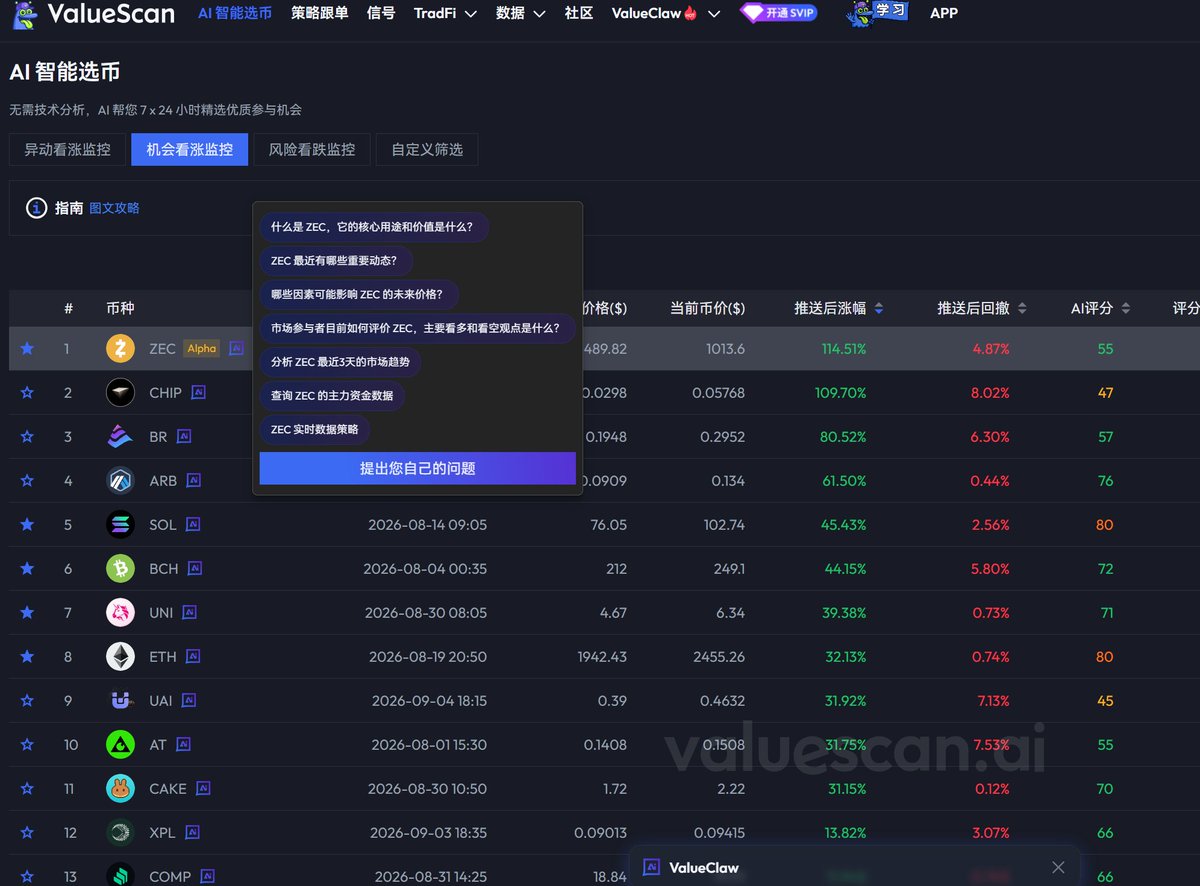Select ZEC 实时数据策略 suggestion

point(315,430)
